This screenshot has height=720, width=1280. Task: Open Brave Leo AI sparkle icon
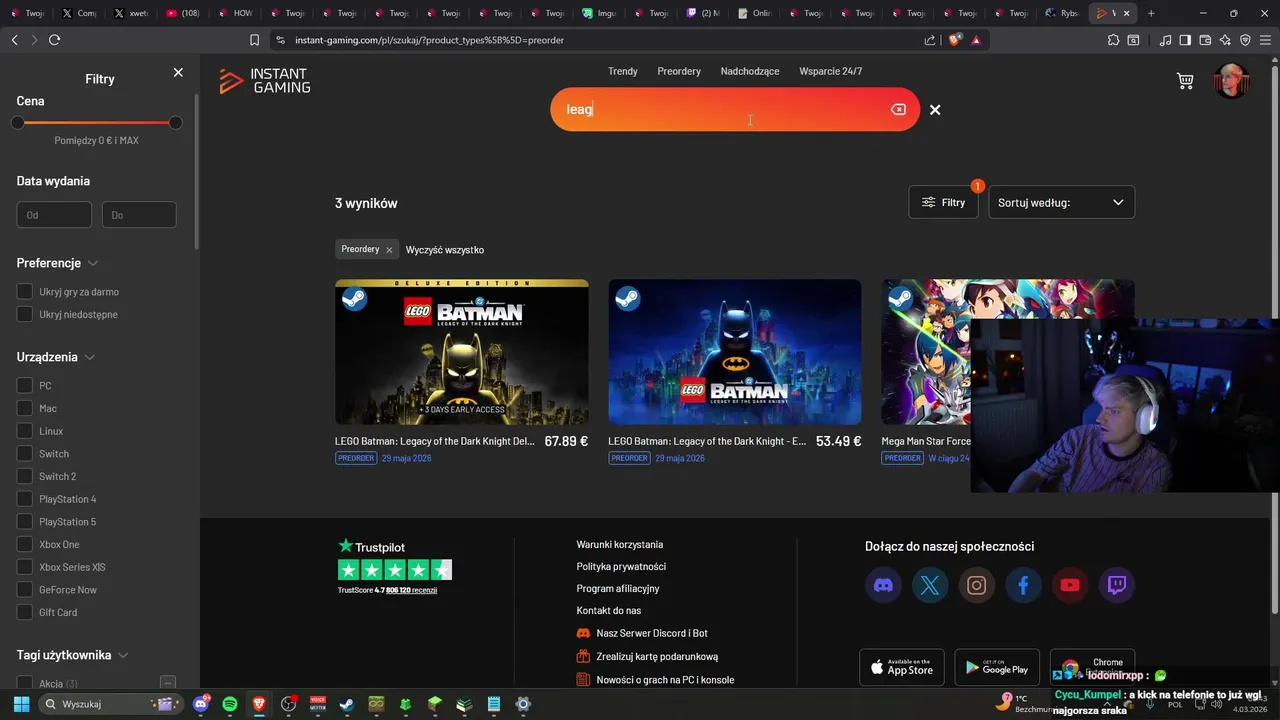[1225, 40]
